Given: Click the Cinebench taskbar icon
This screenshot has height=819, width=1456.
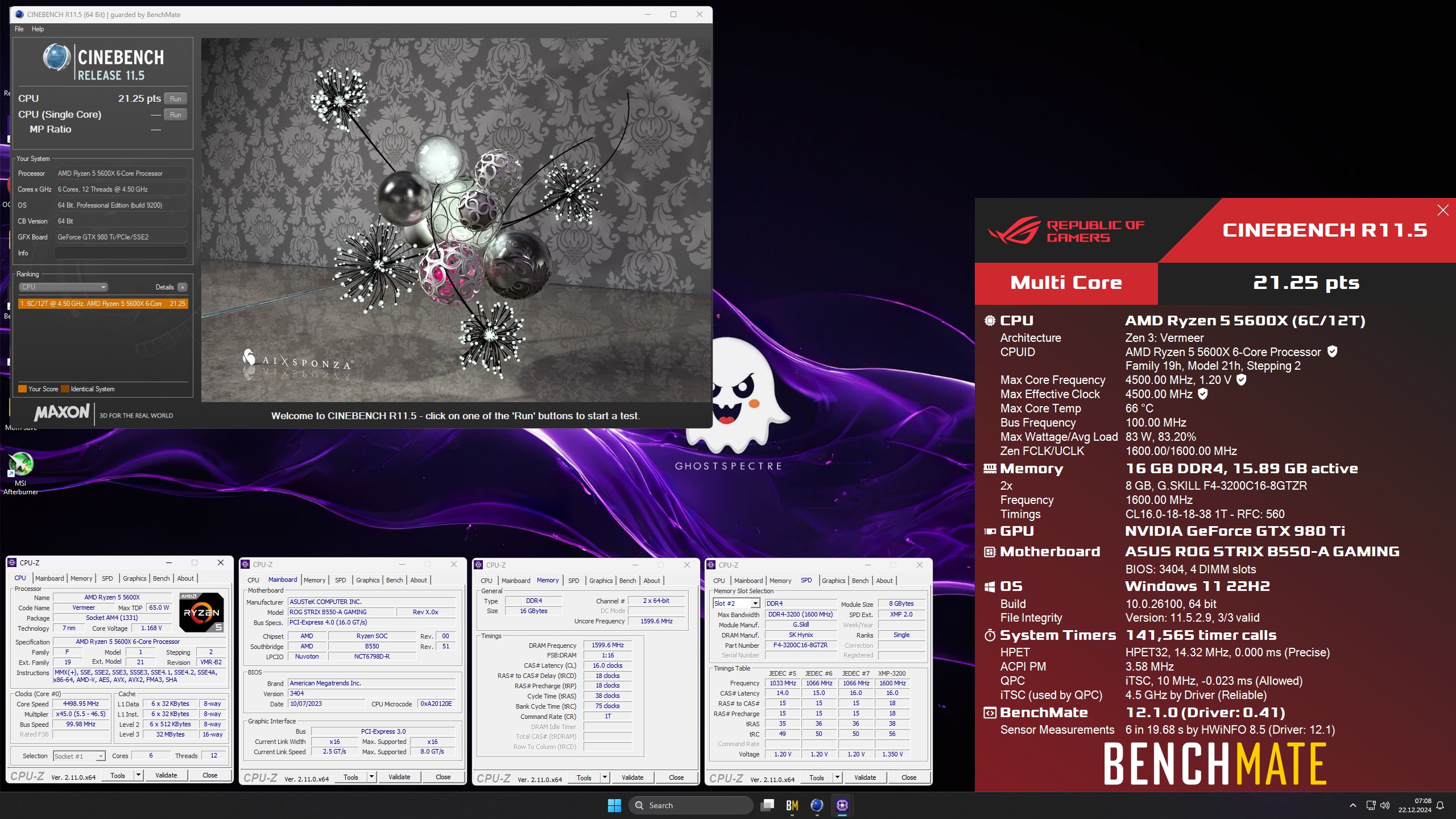Looking at the screenshot, I should point(817,805).
